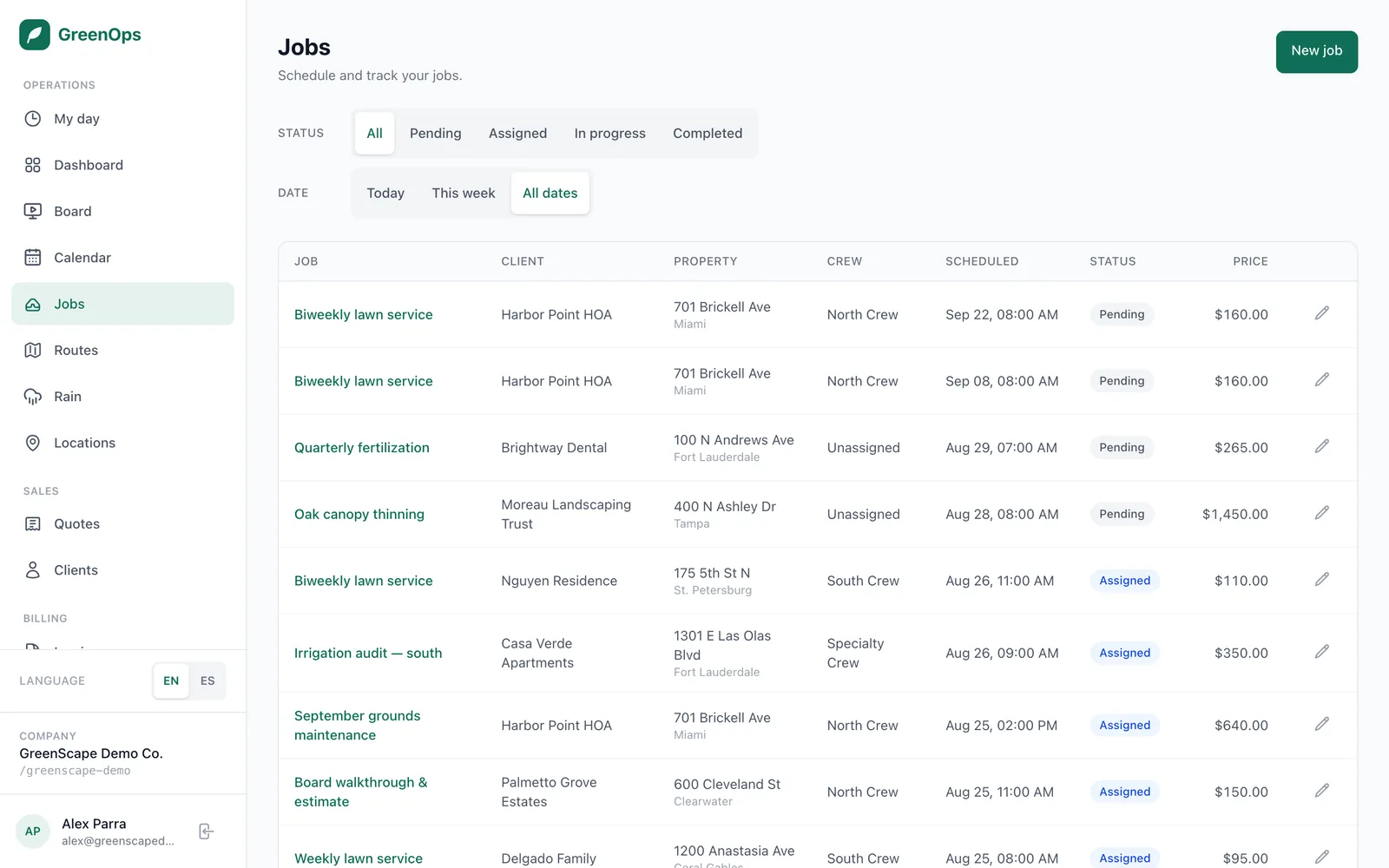Click the sign-out icon beside Alex Parra
The width and height of the screenshot is (1389, 868).
coord(207,832)
